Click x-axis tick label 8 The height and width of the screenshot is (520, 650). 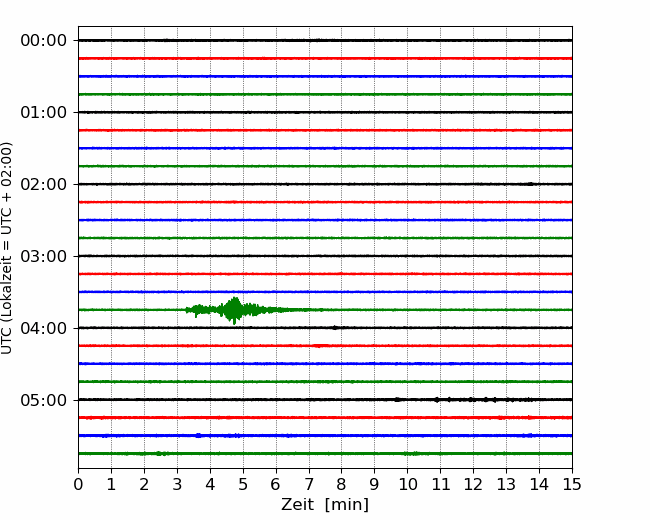coord(342,484)
